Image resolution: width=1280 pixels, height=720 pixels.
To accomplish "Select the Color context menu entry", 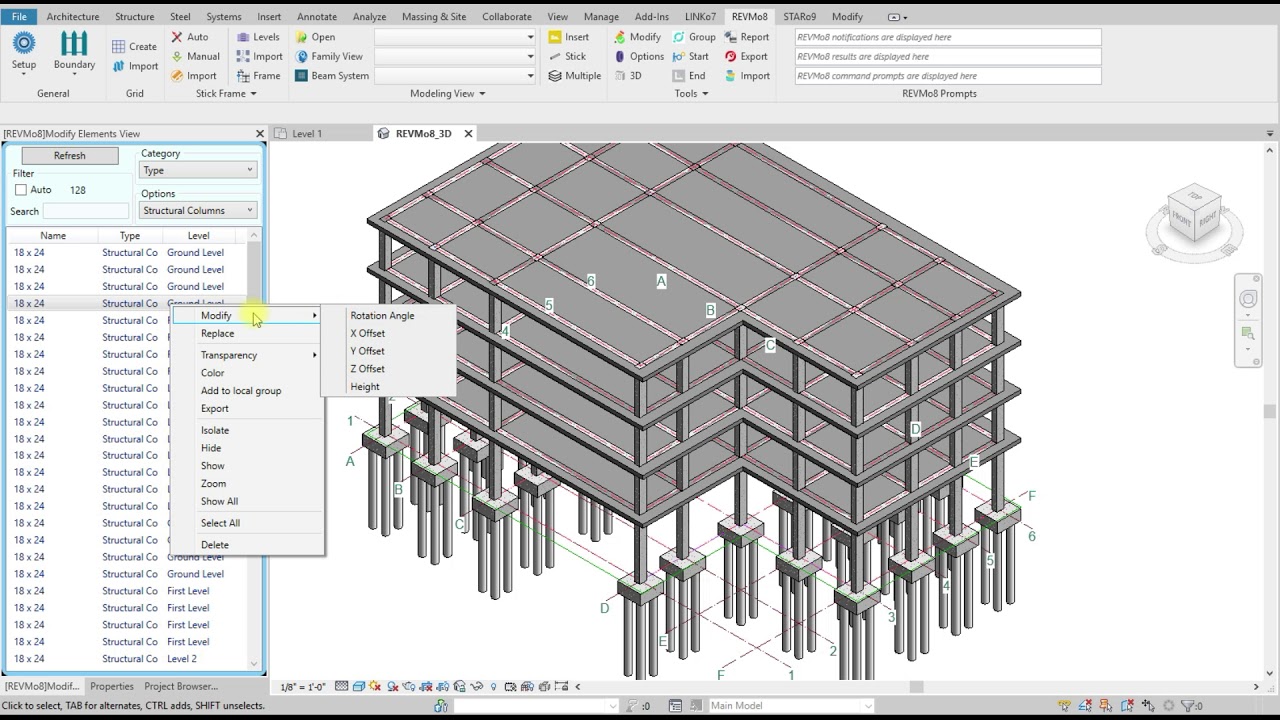I will click(213, 373).
